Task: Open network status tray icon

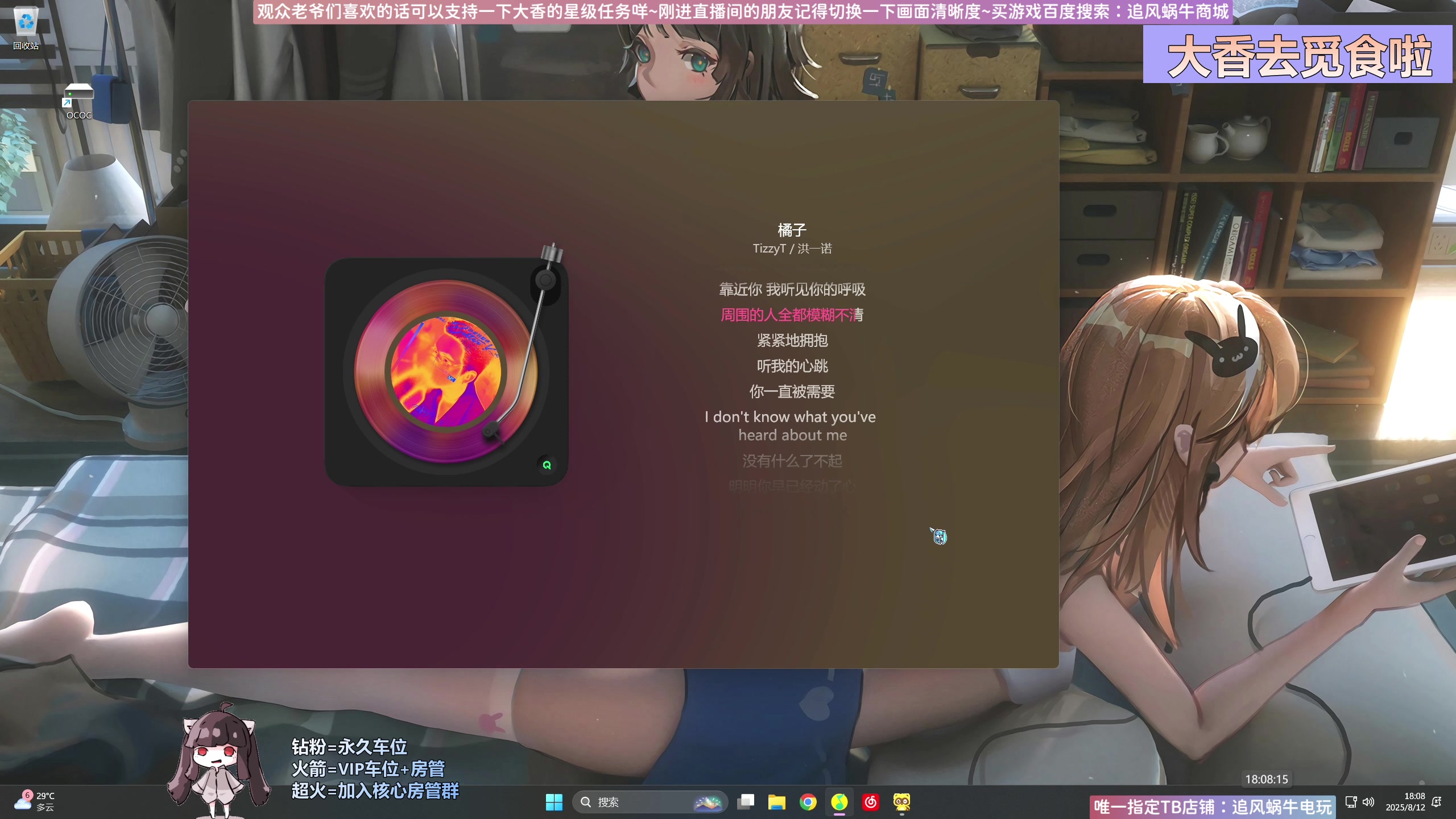Action: 1351,802
